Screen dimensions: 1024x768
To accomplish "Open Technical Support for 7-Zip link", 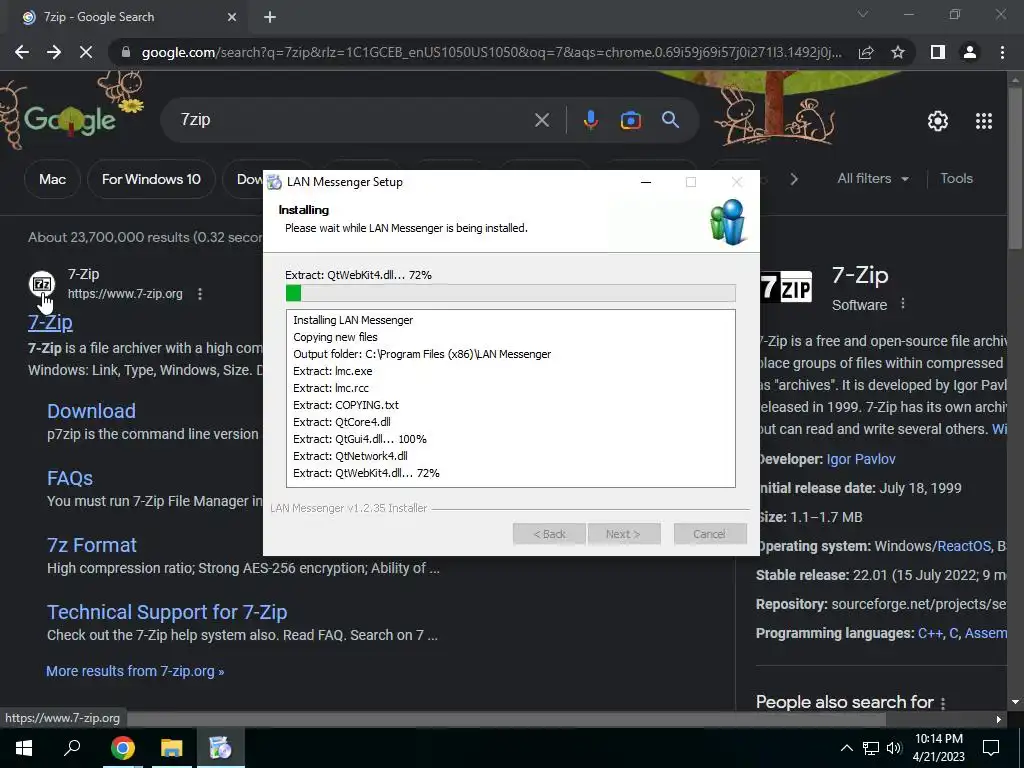I will 167,612.
